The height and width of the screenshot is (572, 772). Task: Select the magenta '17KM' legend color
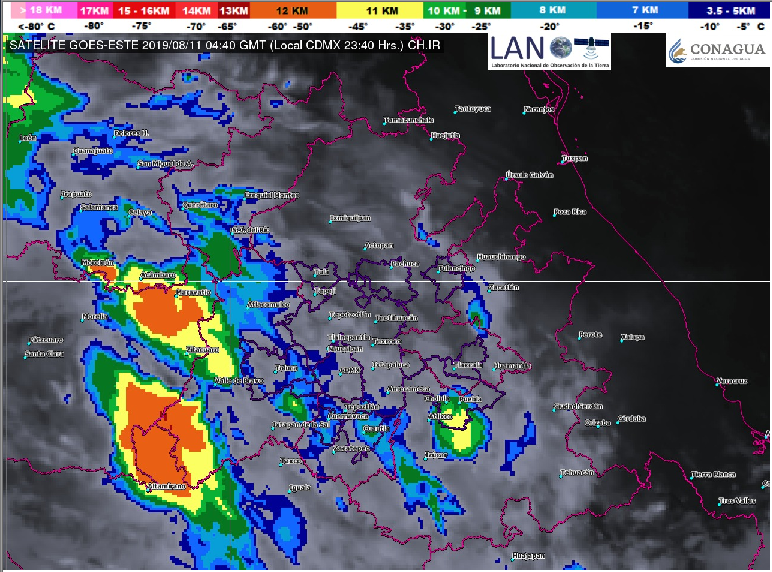tap(95, 10)
